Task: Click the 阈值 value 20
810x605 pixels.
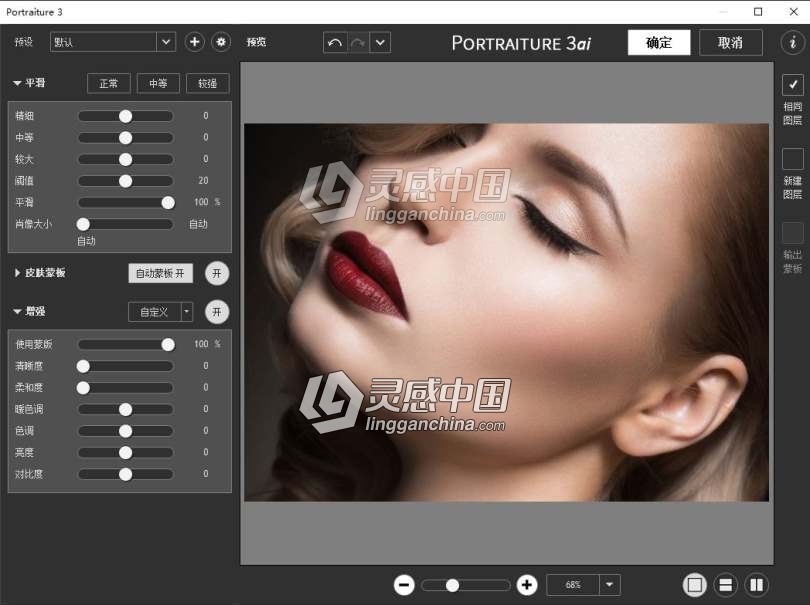Action: pos(203,181)
